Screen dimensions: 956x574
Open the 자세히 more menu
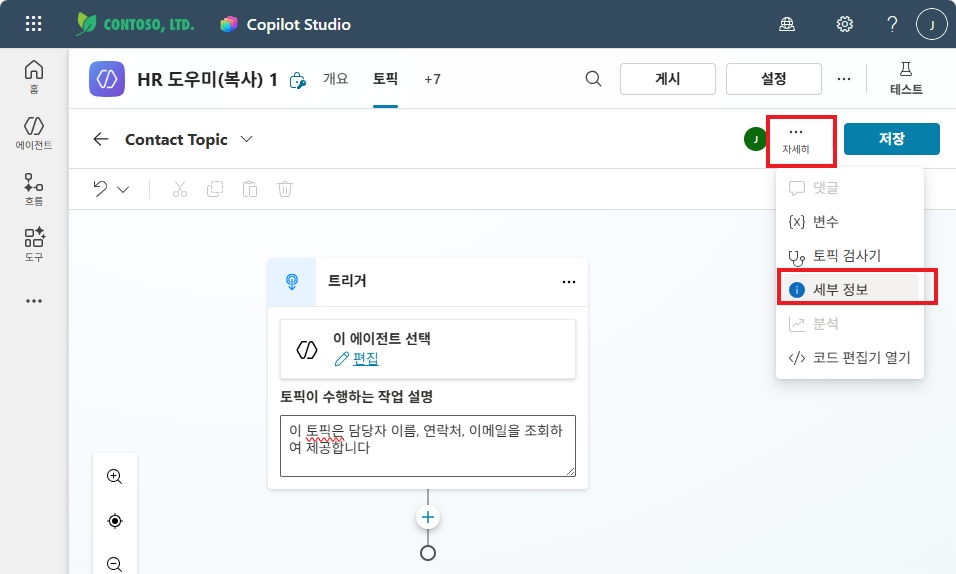click(x=796, y=140)
